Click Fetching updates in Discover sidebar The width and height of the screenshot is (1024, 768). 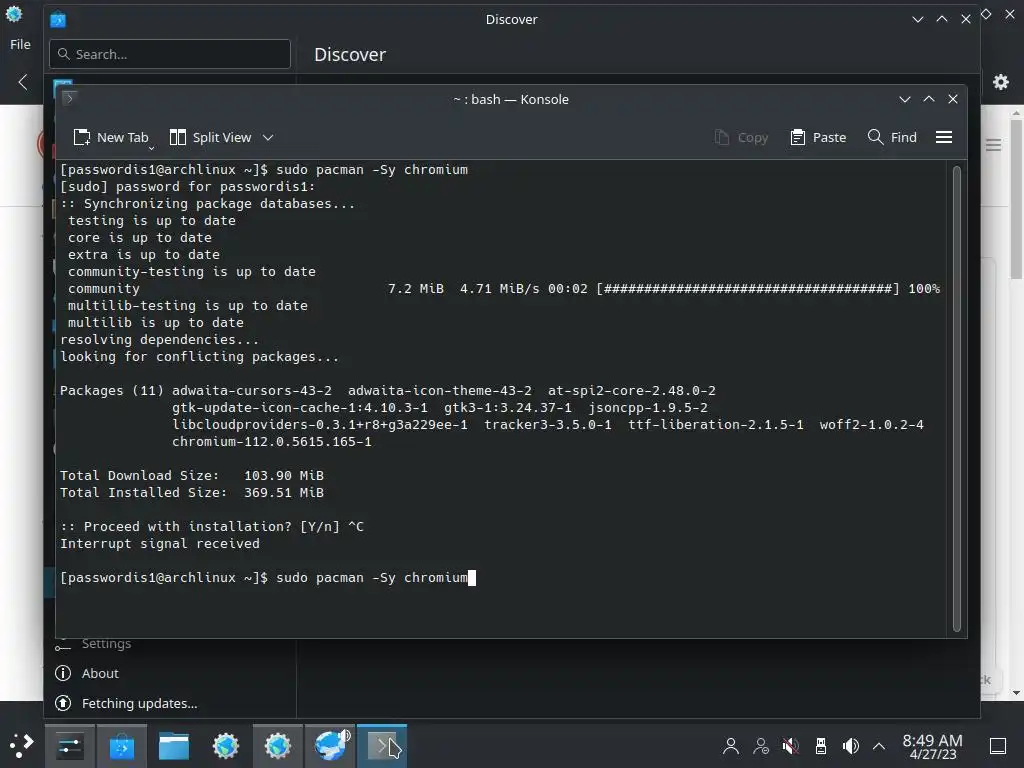(126, 703)
